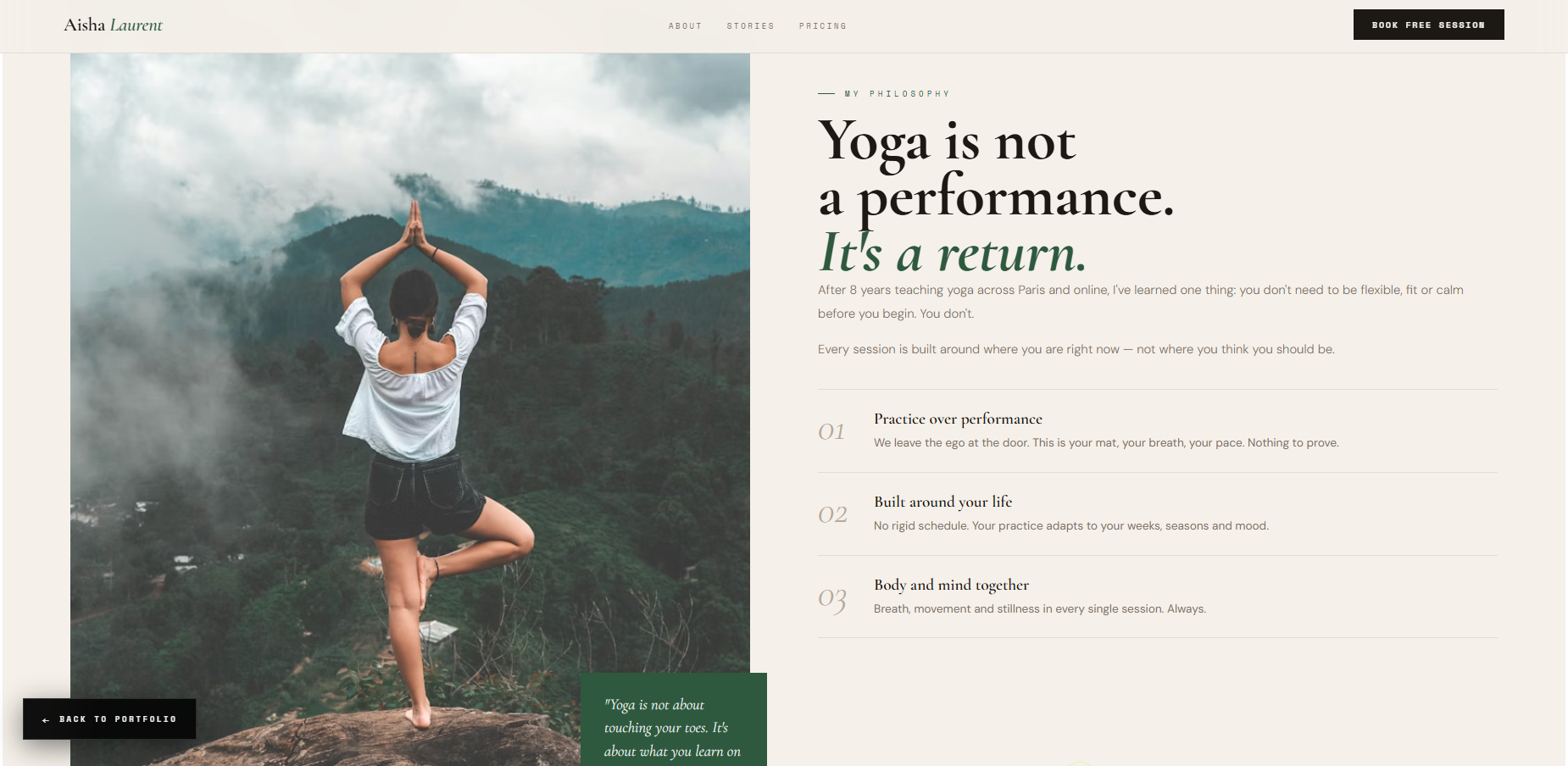This screenshot has width=1568, height=766.
Task: Open the About nav link
Action: [685, 26]
